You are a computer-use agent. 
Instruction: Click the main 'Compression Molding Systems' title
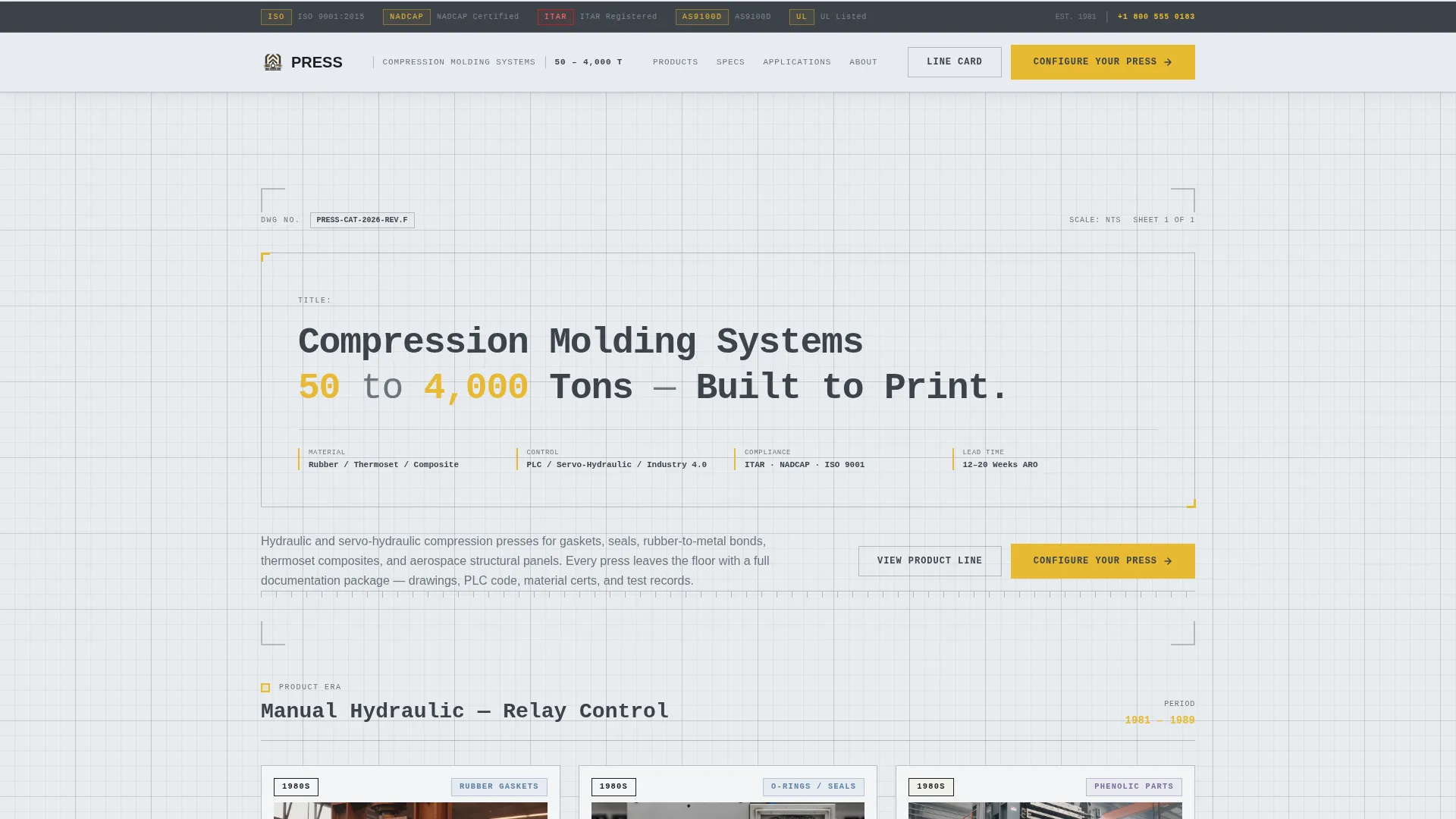point(580,342)
